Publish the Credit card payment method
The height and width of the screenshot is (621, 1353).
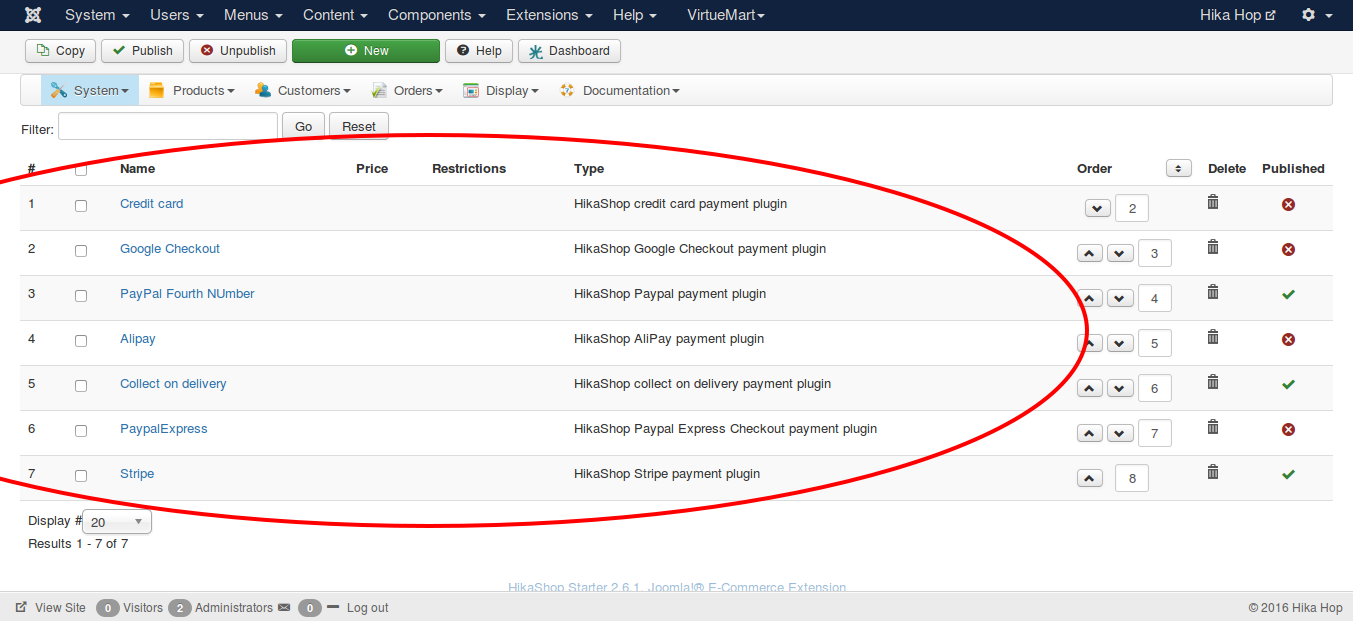pyautogui.click(x=1288, y=204)
